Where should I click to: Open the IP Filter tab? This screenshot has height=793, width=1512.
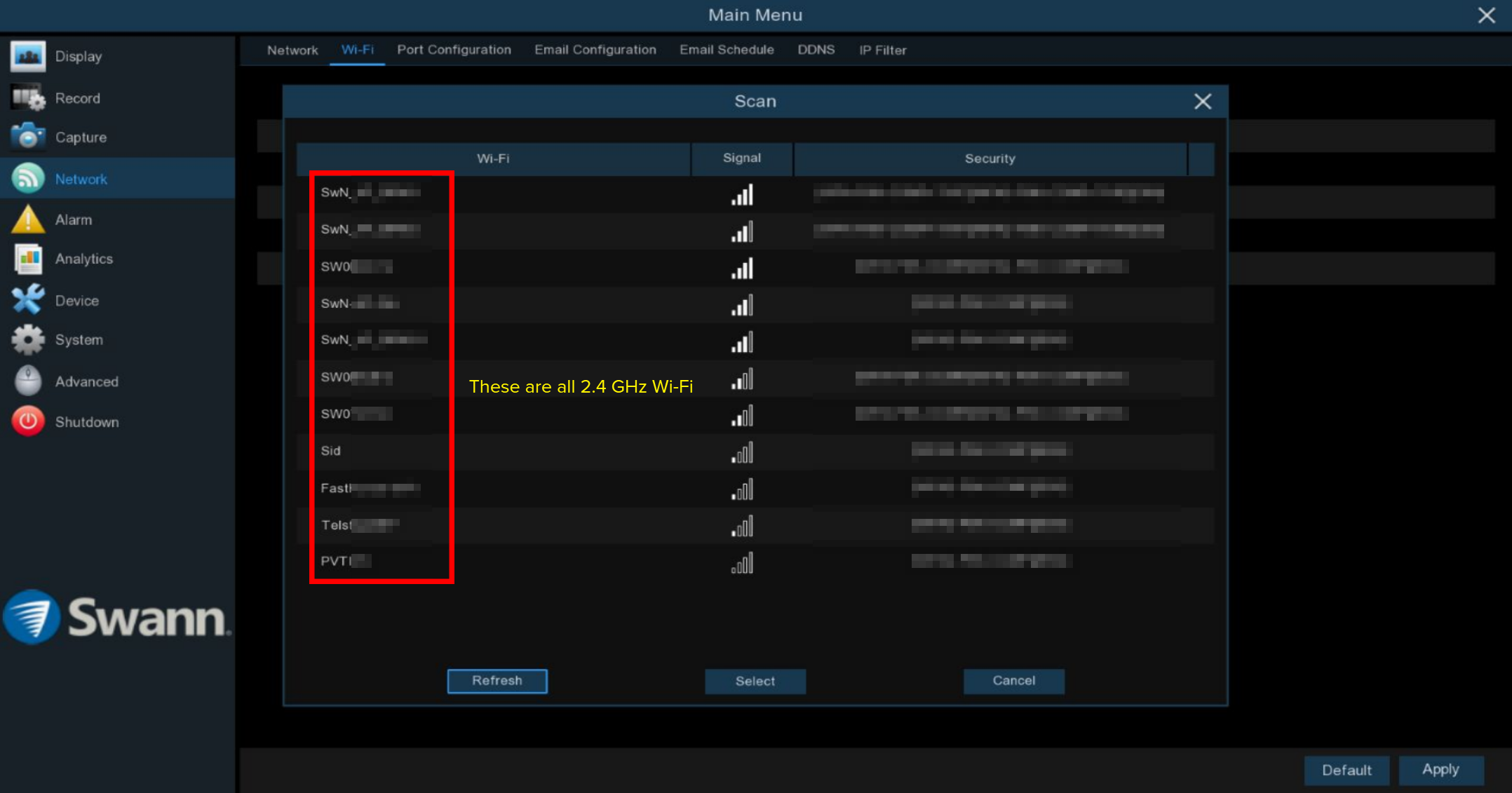pyautogui.click(x=882, y=50)
